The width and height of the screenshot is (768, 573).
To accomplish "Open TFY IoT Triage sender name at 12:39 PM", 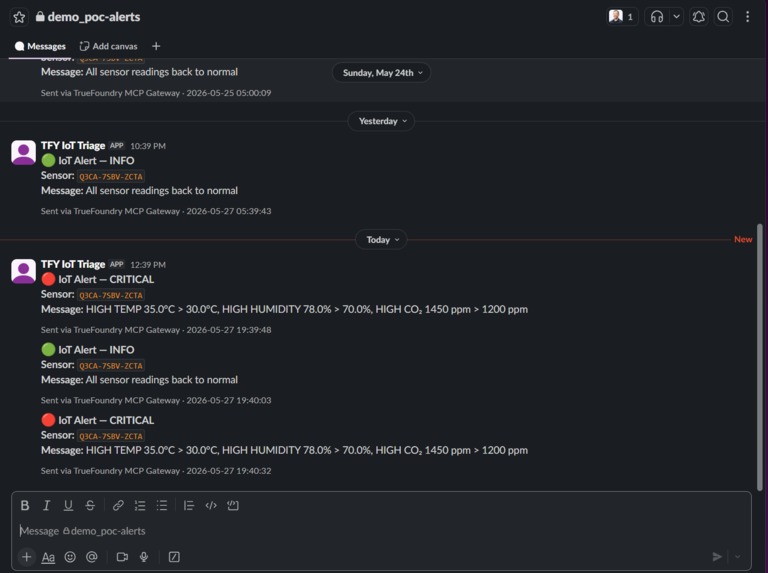I will [73, 264].
